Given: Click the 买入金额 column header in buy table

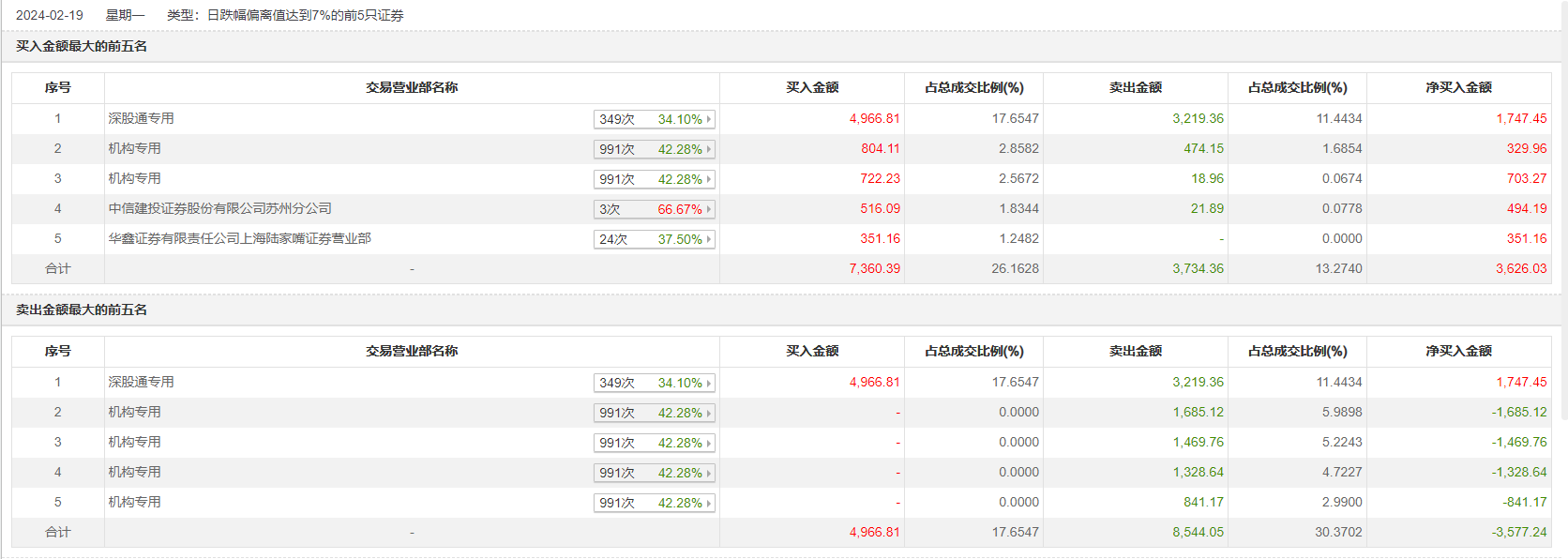Looking at the screenshot, I should 812,87.
